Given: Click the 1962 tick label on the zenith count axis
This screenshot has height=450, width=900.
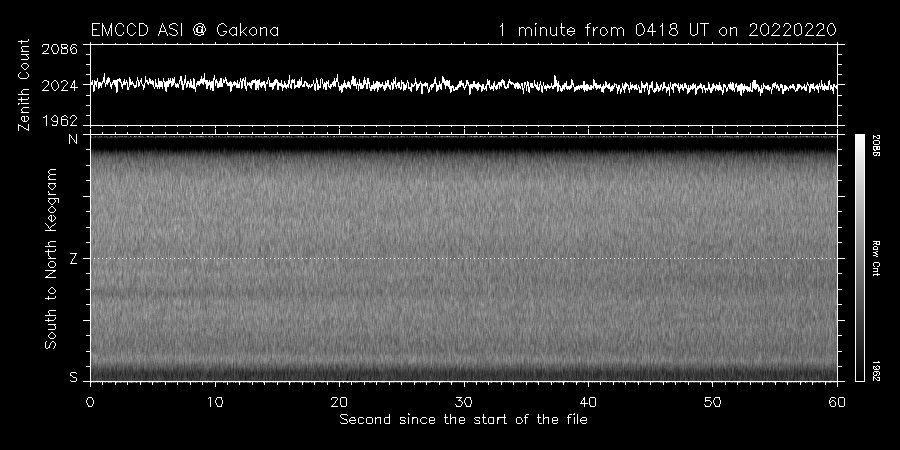Looking at the screenshot, I should click(60, 121).
